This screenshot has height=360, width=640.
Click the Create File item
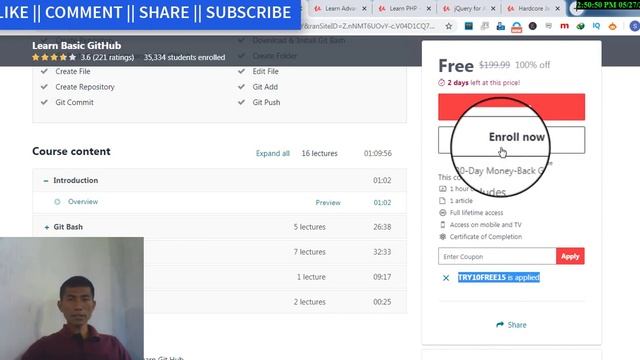coord(73,71)
